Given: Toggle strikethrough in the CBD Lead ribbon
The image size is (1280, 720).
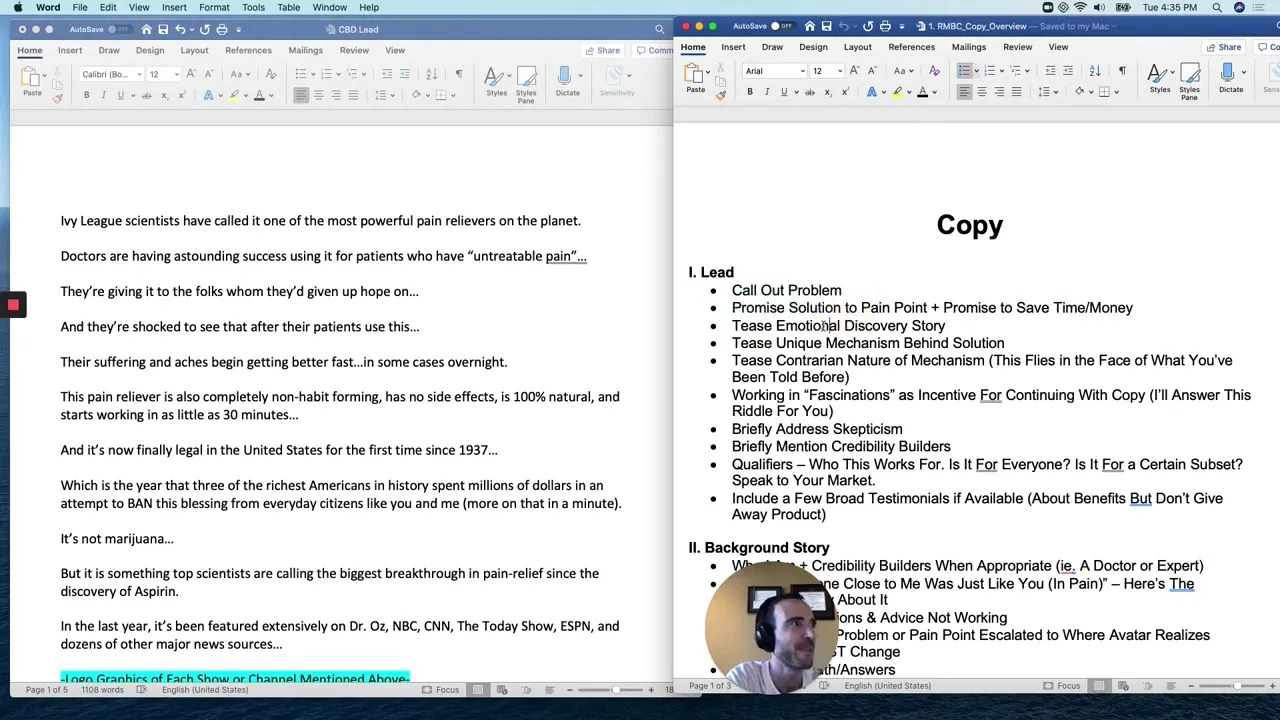Looking at the screenshot, I should (146, 95).
